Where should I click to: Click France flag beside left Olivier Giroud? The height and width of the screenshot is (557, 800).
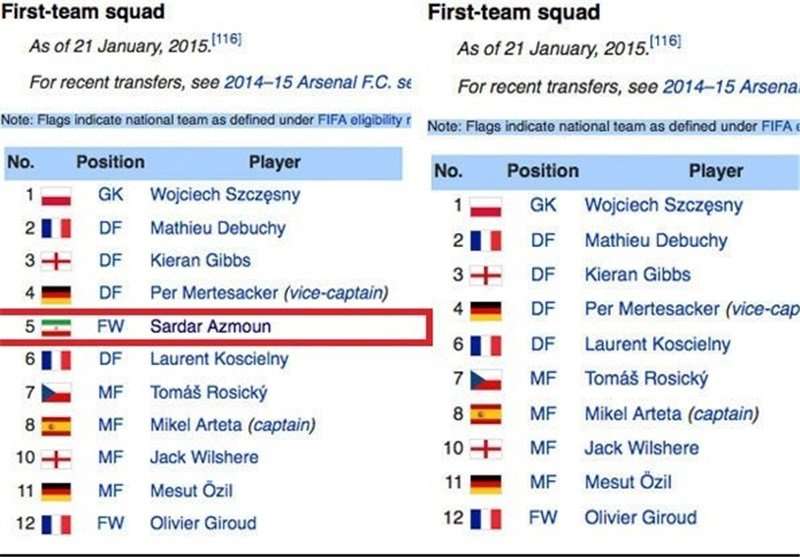click(x=56, y=524)
